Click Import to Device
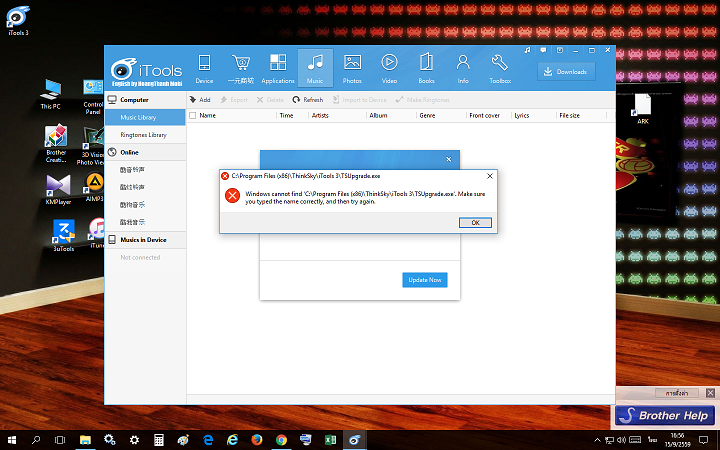The image size is (720, 450). pyautogui.click(x=360, y=100)
